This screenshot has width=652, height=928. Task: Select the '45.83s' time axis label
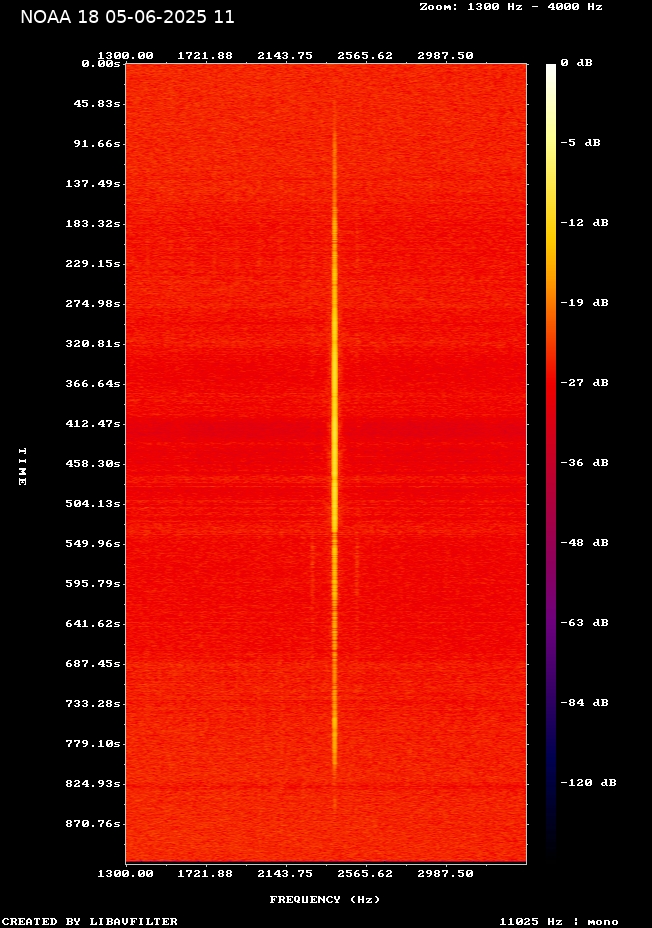[97, 104]
